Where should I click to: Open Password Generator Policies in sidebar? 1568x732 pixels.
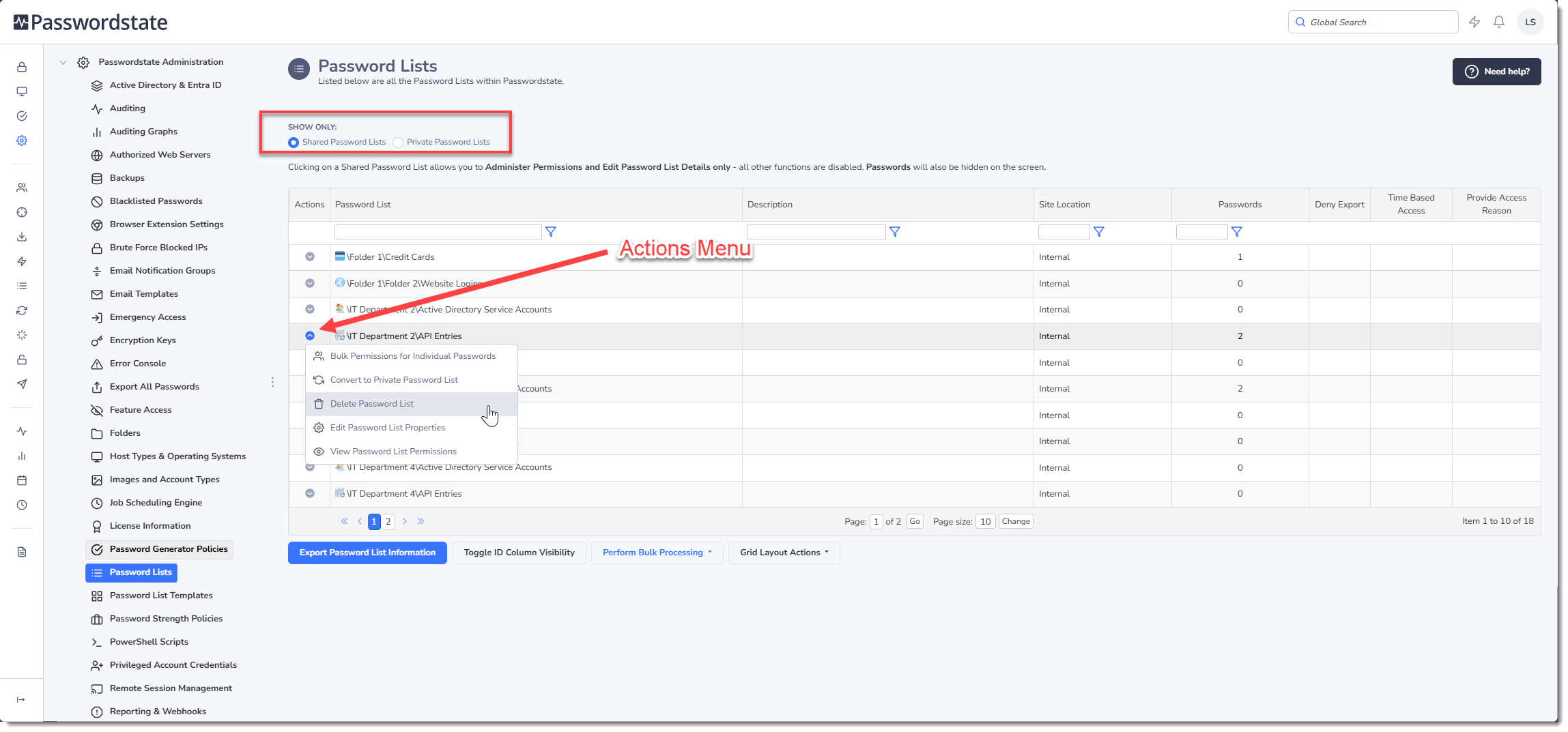pos(160,549)
